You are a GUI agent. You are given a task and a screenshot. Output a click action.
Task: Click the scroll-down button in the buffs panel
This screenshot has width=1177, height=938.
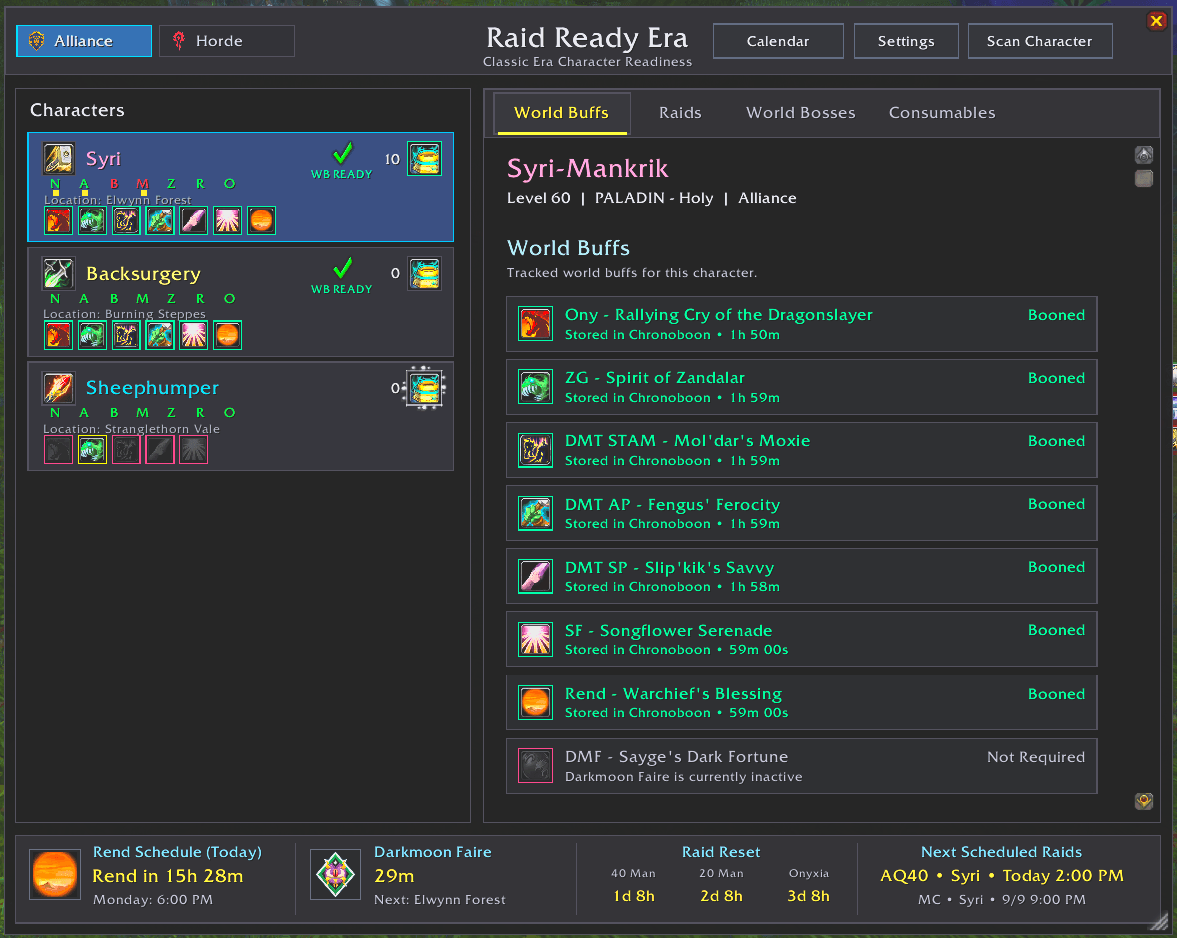click(x=1143, y=801)
